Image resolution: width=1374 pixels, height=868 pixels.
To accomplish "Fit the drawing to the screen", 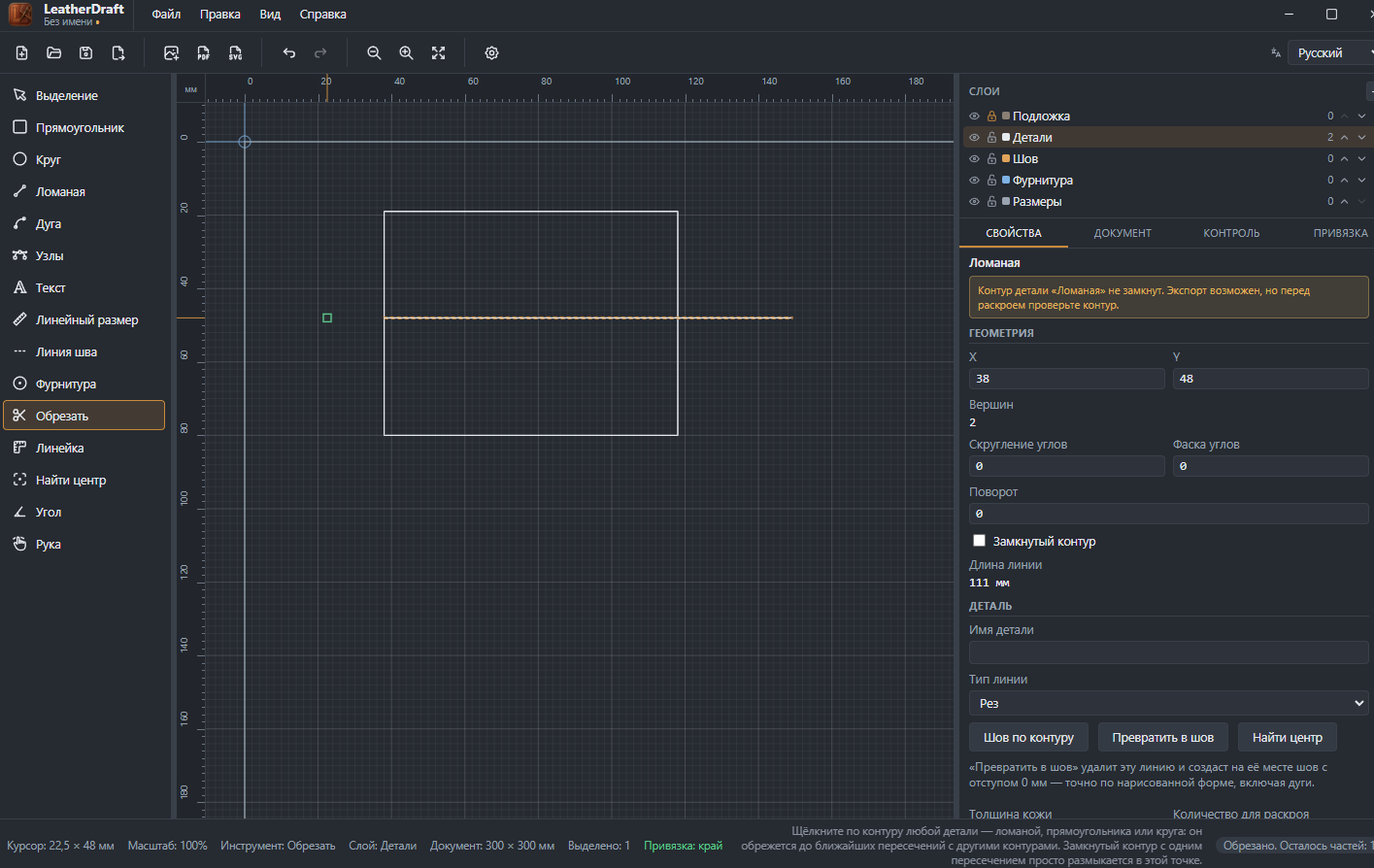I will pyautogui.click(x=439, y=53).
